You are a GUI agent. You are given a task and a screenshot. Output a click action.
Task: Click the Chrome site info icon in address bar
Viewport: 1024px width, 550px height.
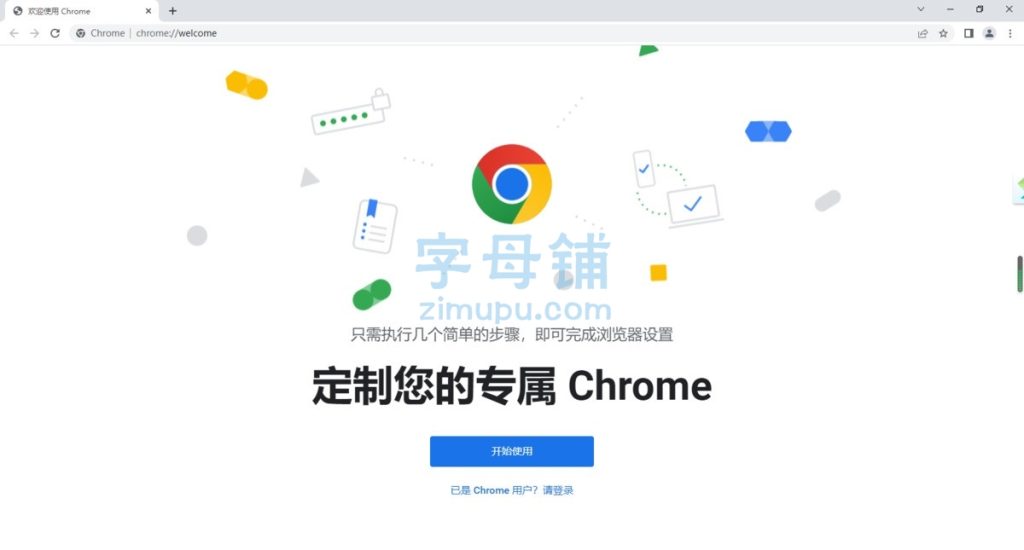point(80,33)
